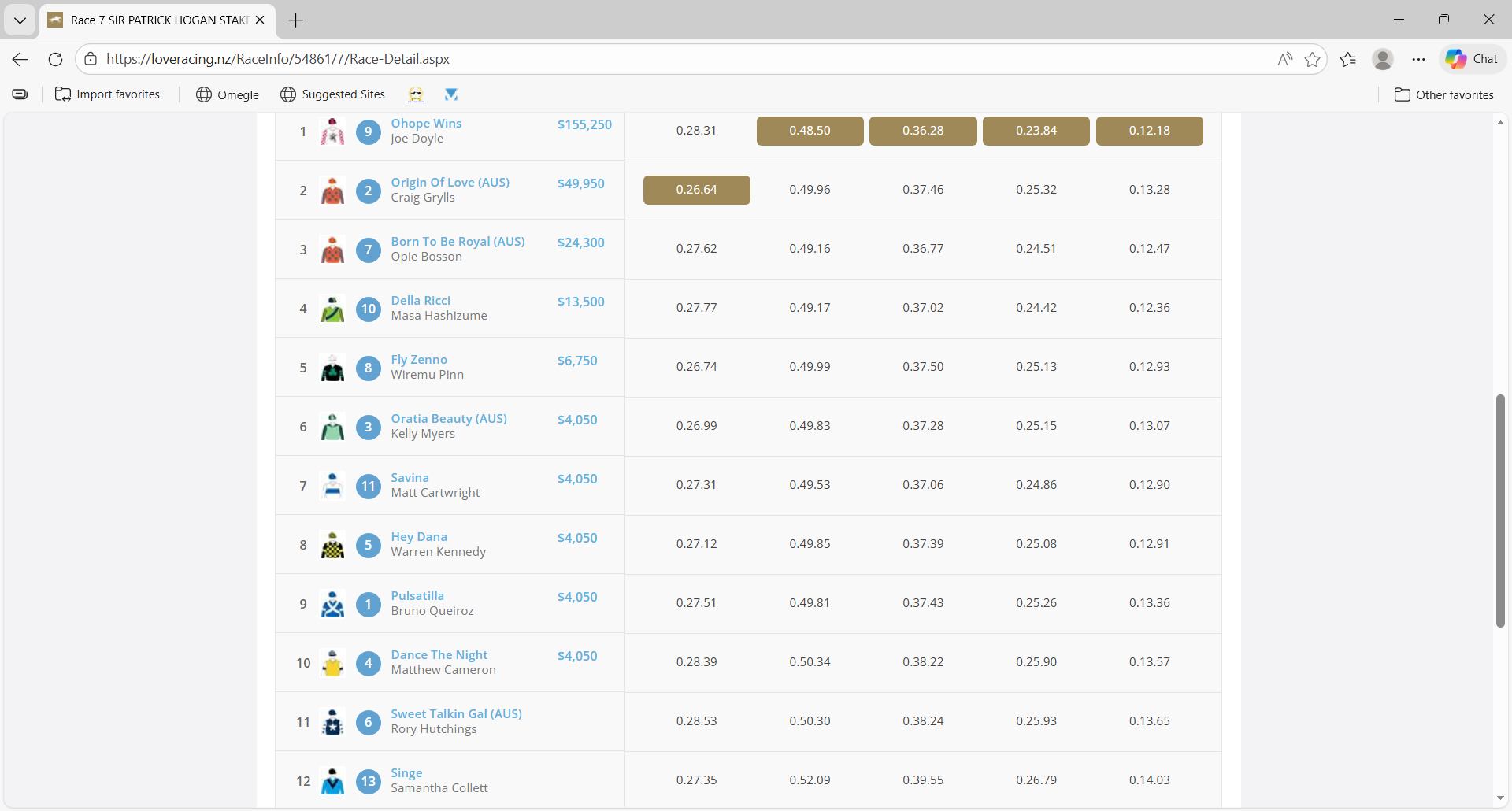
Task: Refresh the page with reload icon
Action: point(55,59)
